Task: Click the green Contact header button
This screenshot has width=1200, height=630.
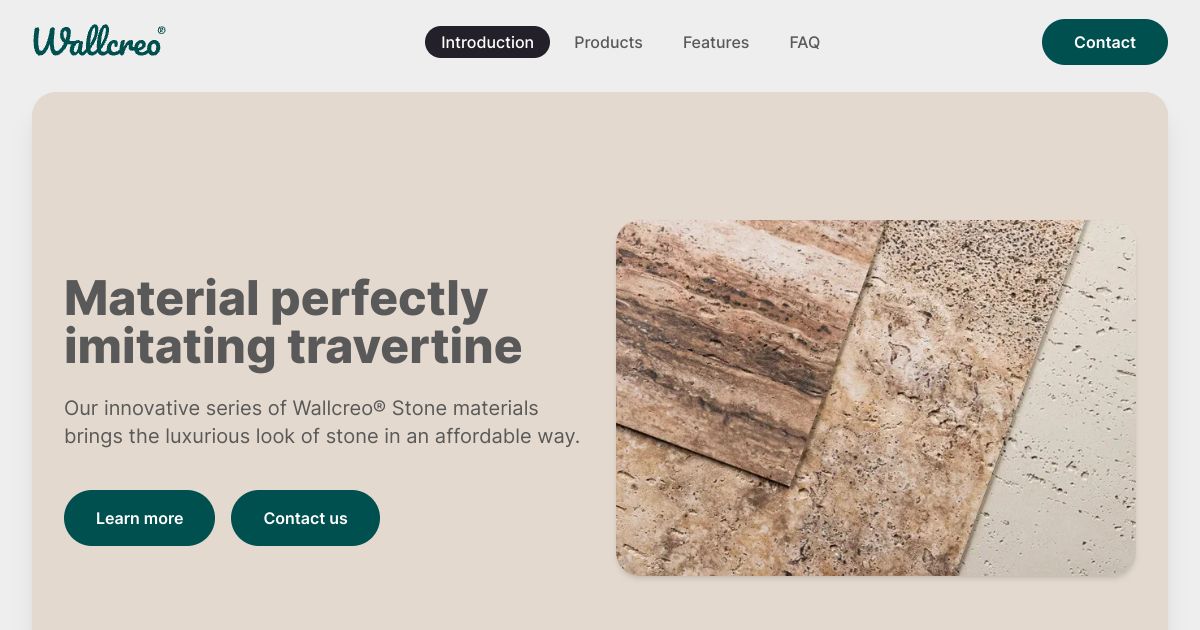Action: [1104, 42]
